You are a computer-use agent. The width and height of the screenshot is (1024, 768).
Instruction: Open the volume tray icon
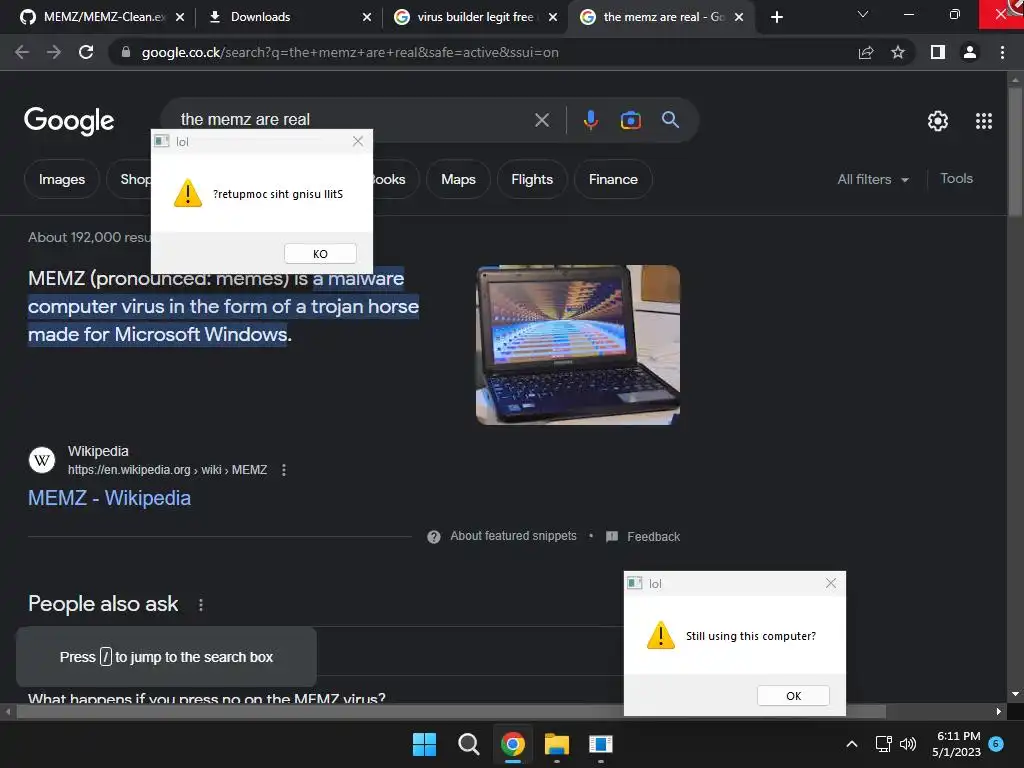pyautogui.click(x=908, y=744)
